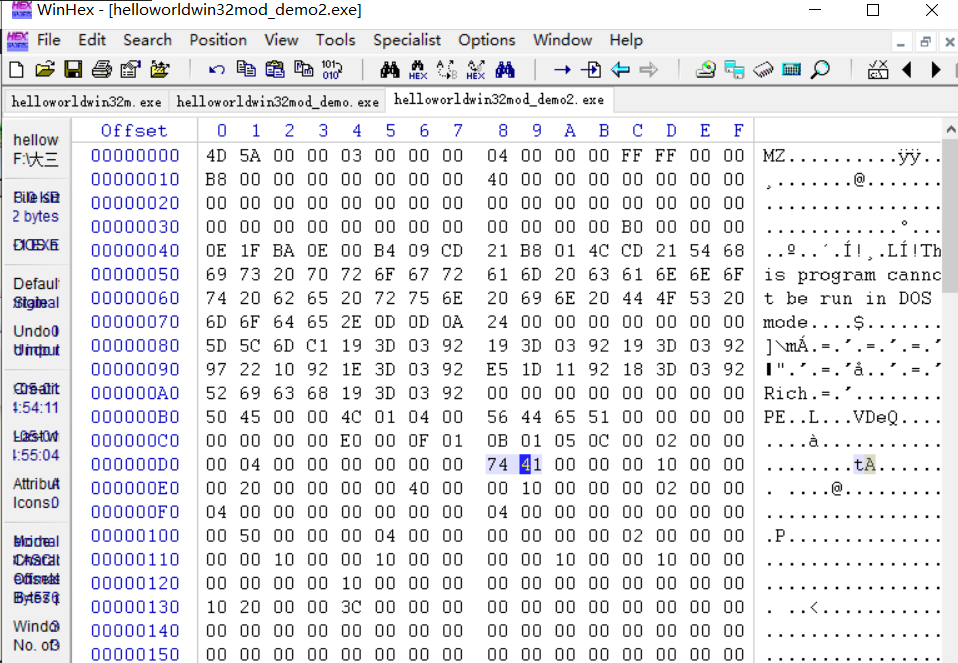Restore the inner document window
This screenshot has height=663, width=958.
(x=925, y=42)
